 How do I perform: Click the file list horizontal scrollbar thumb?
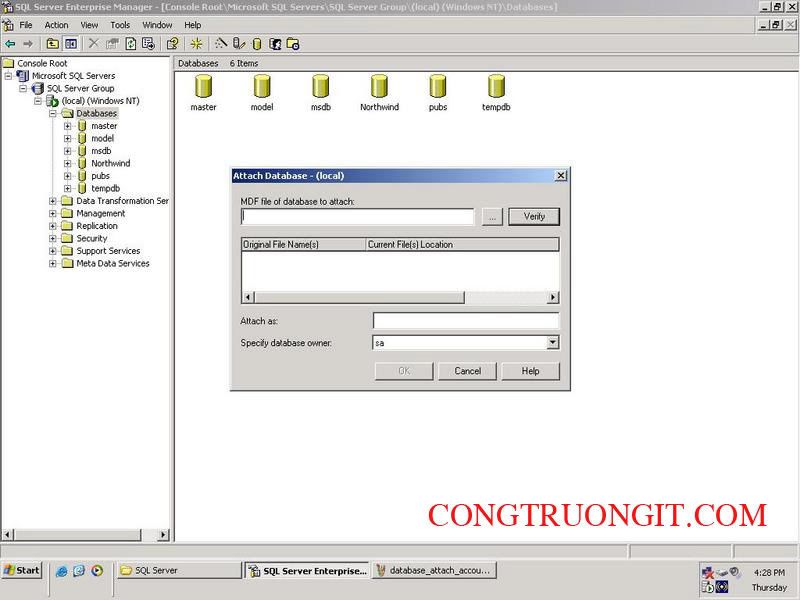click(x=359, y=297)
